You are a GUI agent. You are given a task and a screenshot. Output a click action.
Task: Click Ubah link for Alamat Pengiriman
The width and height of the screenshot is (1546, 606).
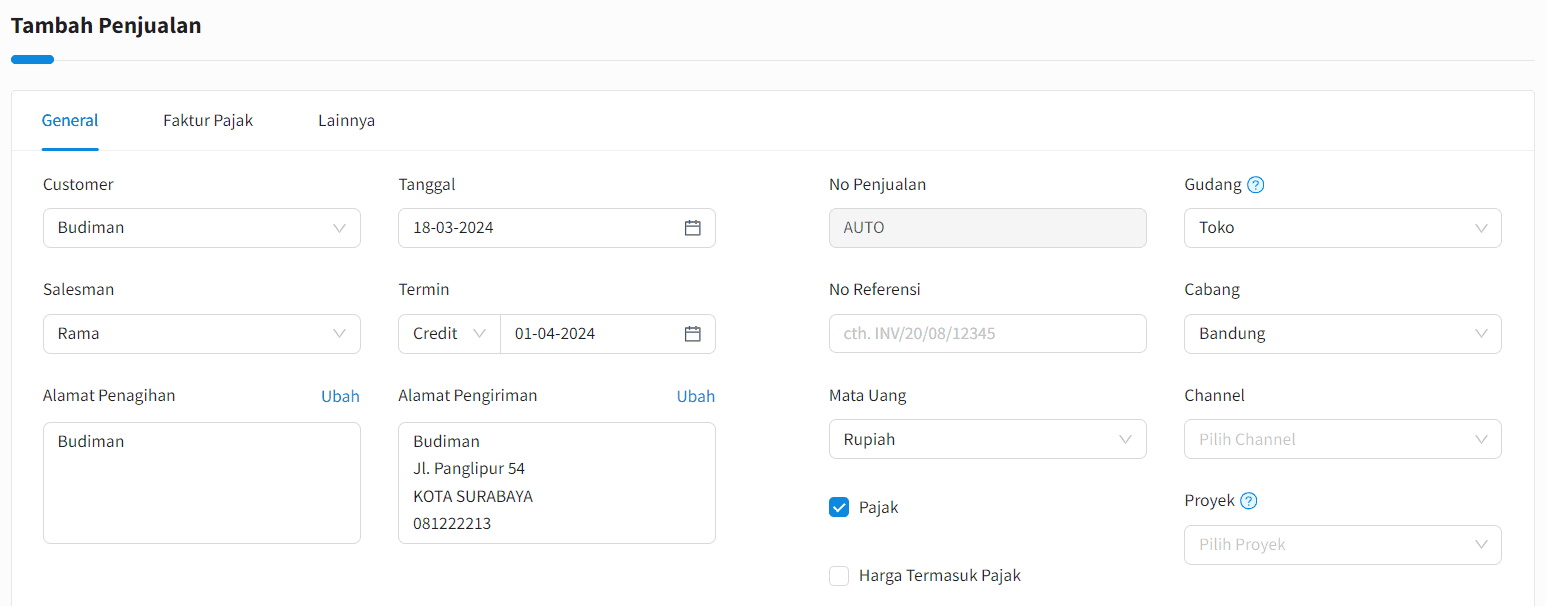coord(695,396)
